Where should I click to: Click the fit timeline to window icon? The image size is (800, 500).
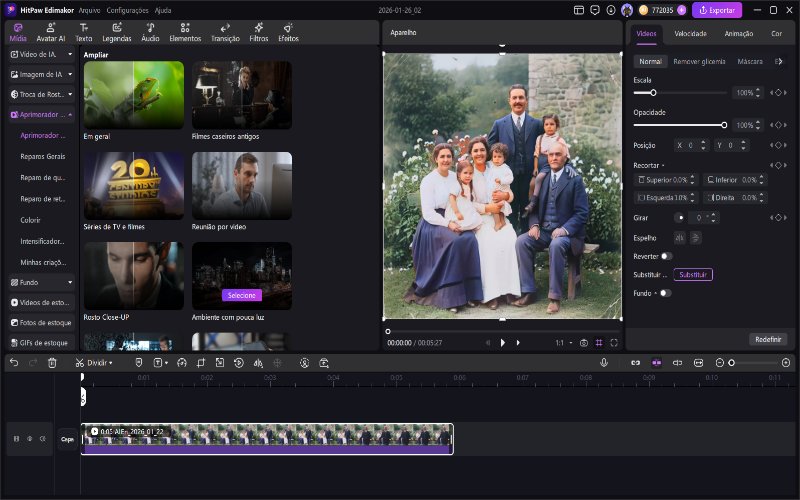point(698,363)
